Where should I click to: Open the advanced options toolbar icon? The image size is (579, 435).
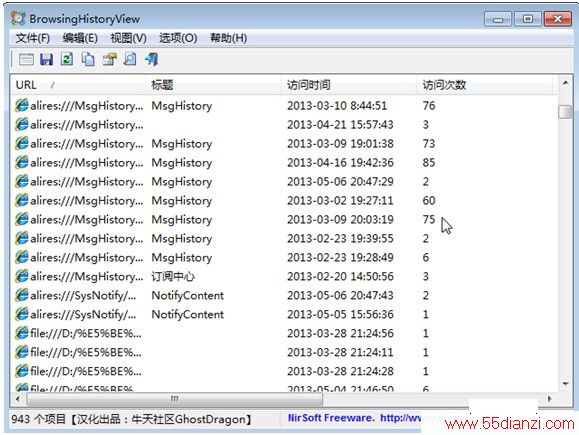click(x=26, y=59)
